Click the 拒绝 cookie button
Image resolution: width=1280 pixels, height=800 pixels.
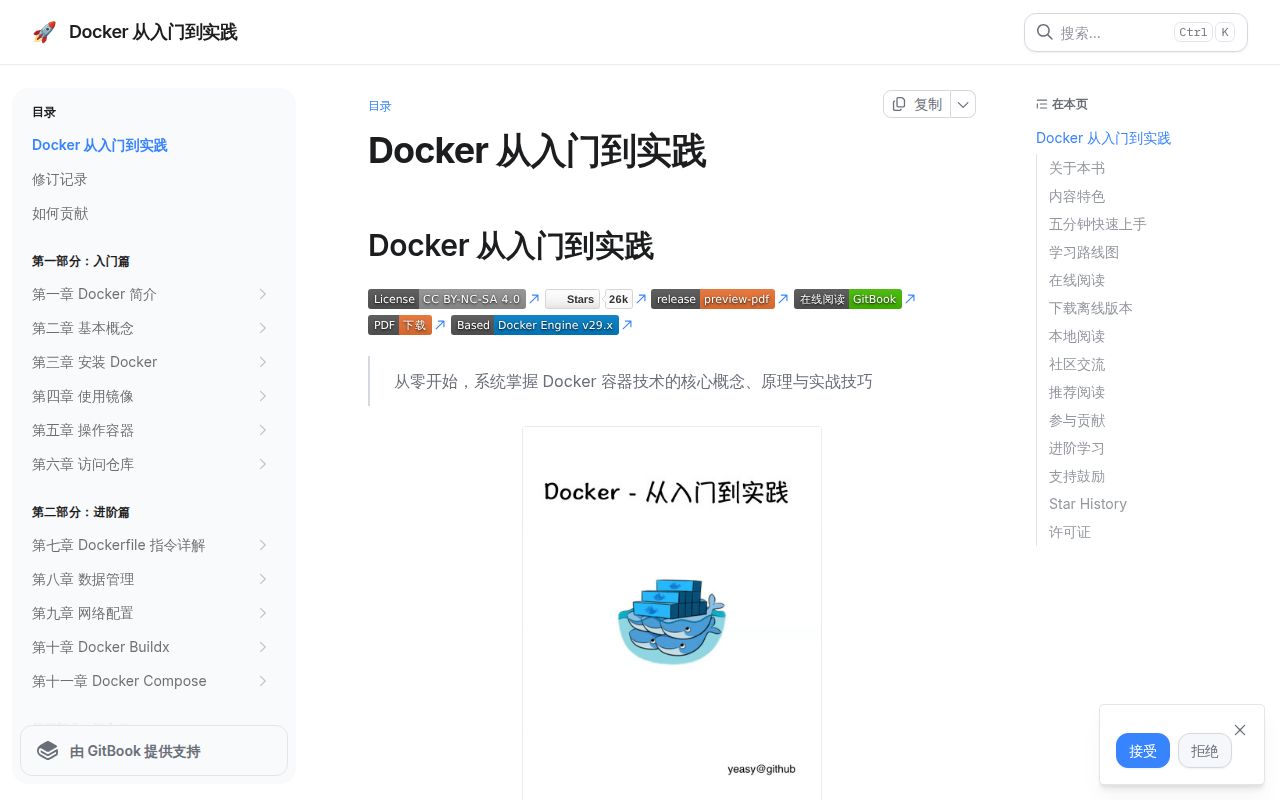[x=1205, y=751]
